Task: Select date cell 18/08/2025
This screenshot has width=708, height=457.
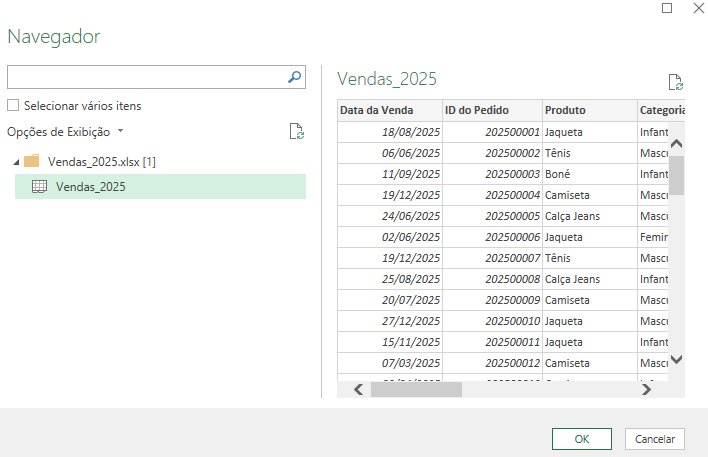Action: (x=390, y=132)
